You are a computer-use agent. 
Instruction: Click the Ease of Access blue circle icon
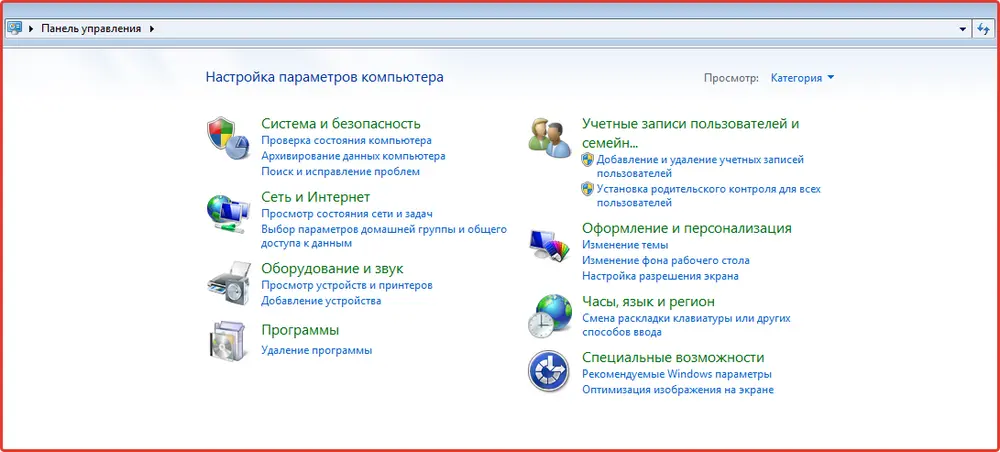point(548,371)
